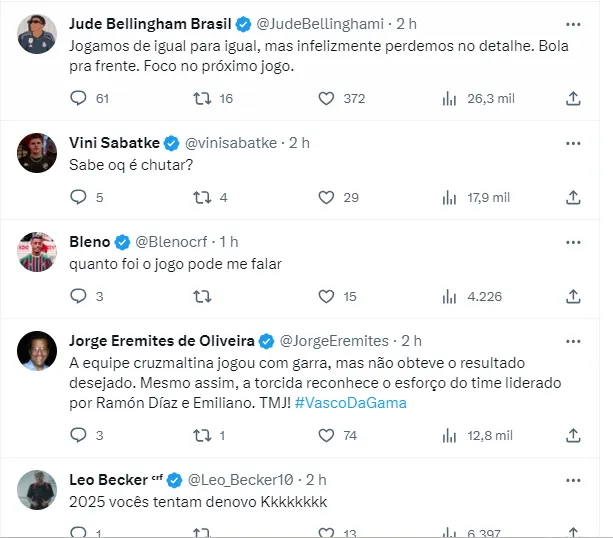Screen dimensions: 613x538
Task: Open more options on Vini Sabatke tweet
Action: 573,142
